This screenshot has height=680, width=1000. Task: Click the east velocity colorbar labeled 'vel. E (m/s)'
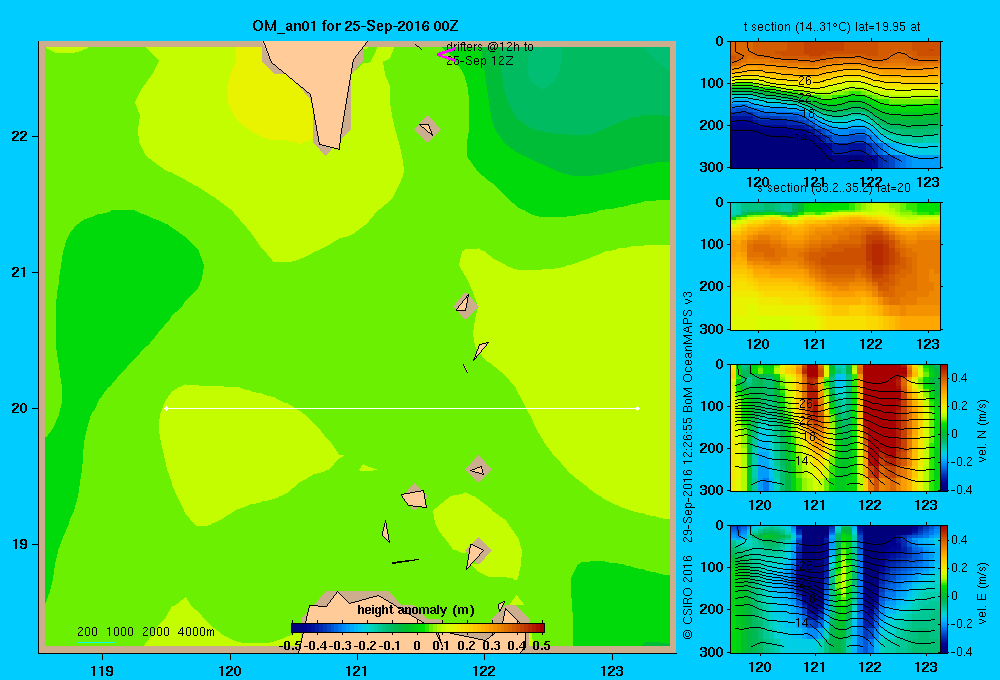click(x=945, y=589)
